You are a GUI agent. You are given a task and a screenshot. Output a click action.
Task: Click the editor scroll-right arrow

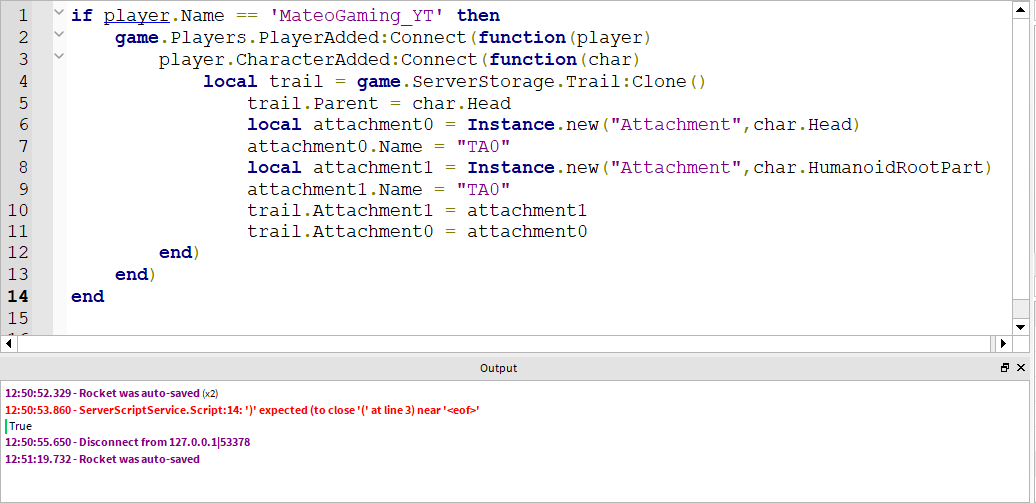pos(1003,344)
